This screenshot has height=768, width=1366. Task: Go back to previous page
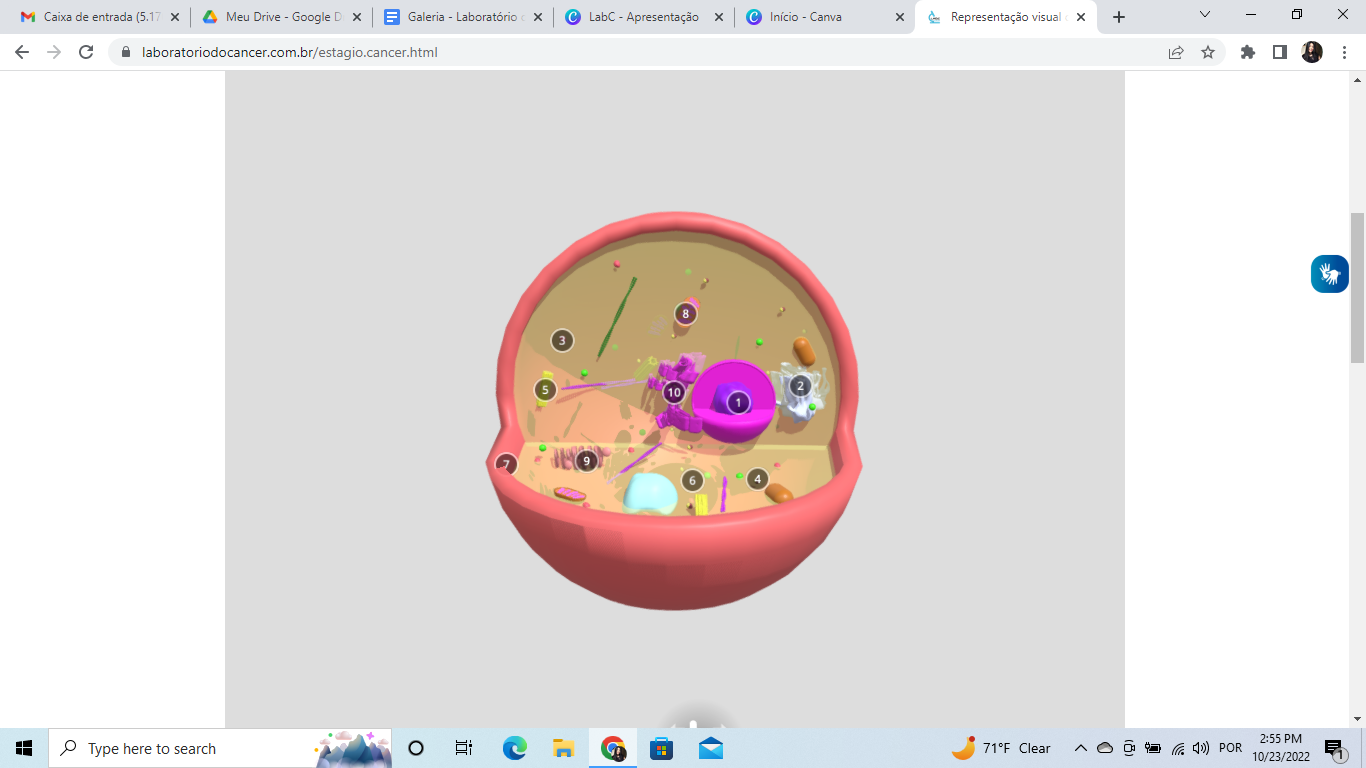tap(23, 52)
